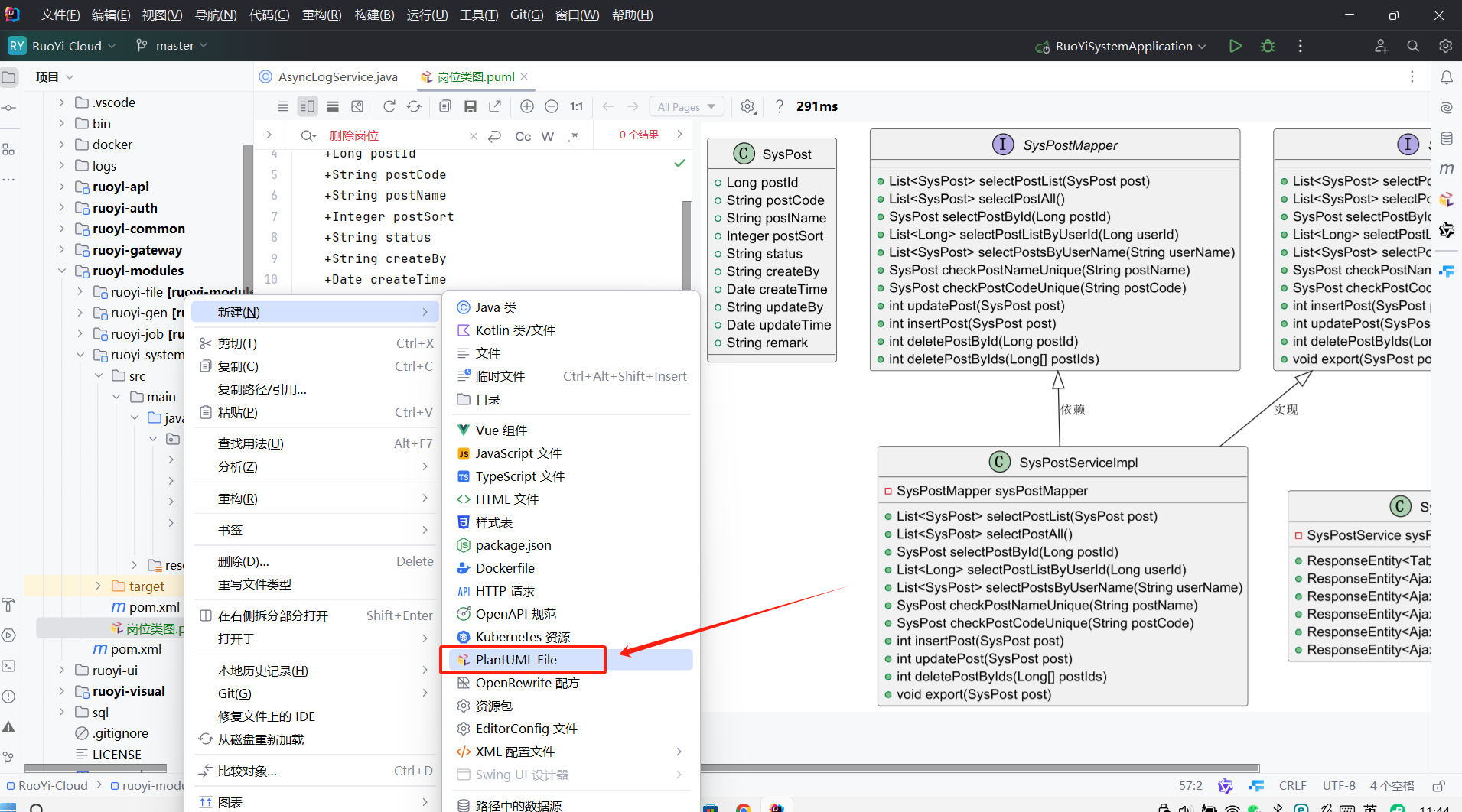
Task: Change CRLF line separator
Action: 1292,785
